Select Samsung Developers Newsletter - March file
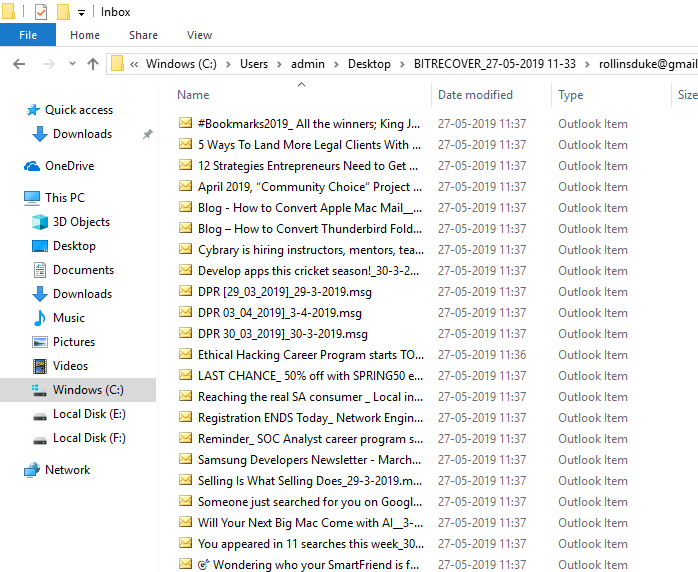Viewport: 698px width, 572px height. point(309,460)
